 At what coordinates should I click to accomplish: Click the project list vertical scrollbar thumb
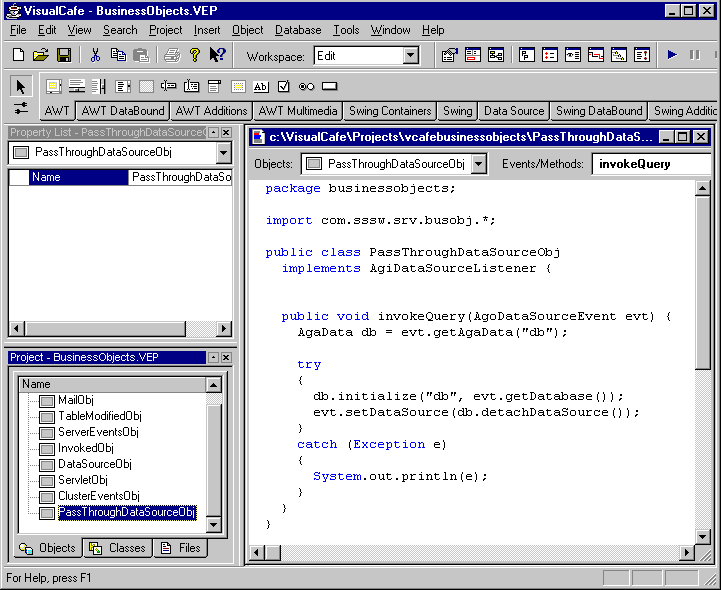click(x=213, y=460)
